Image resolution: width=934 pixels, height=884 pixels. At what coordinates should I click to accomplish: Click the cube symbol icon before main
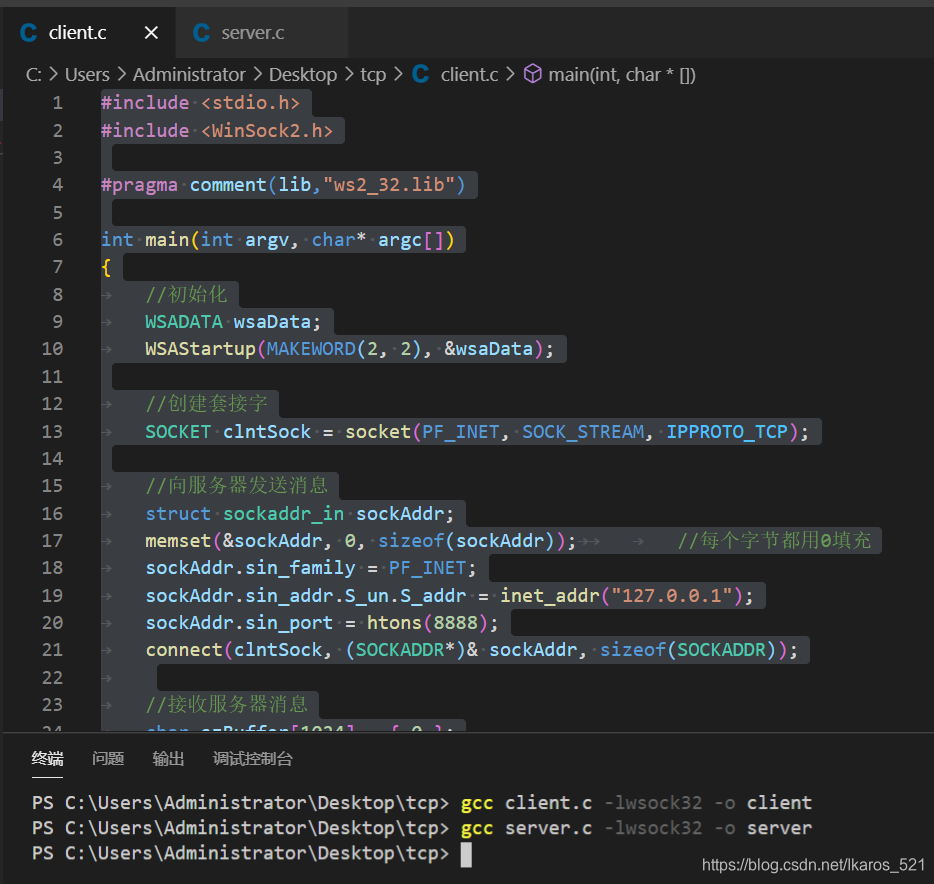click(533, 74)
